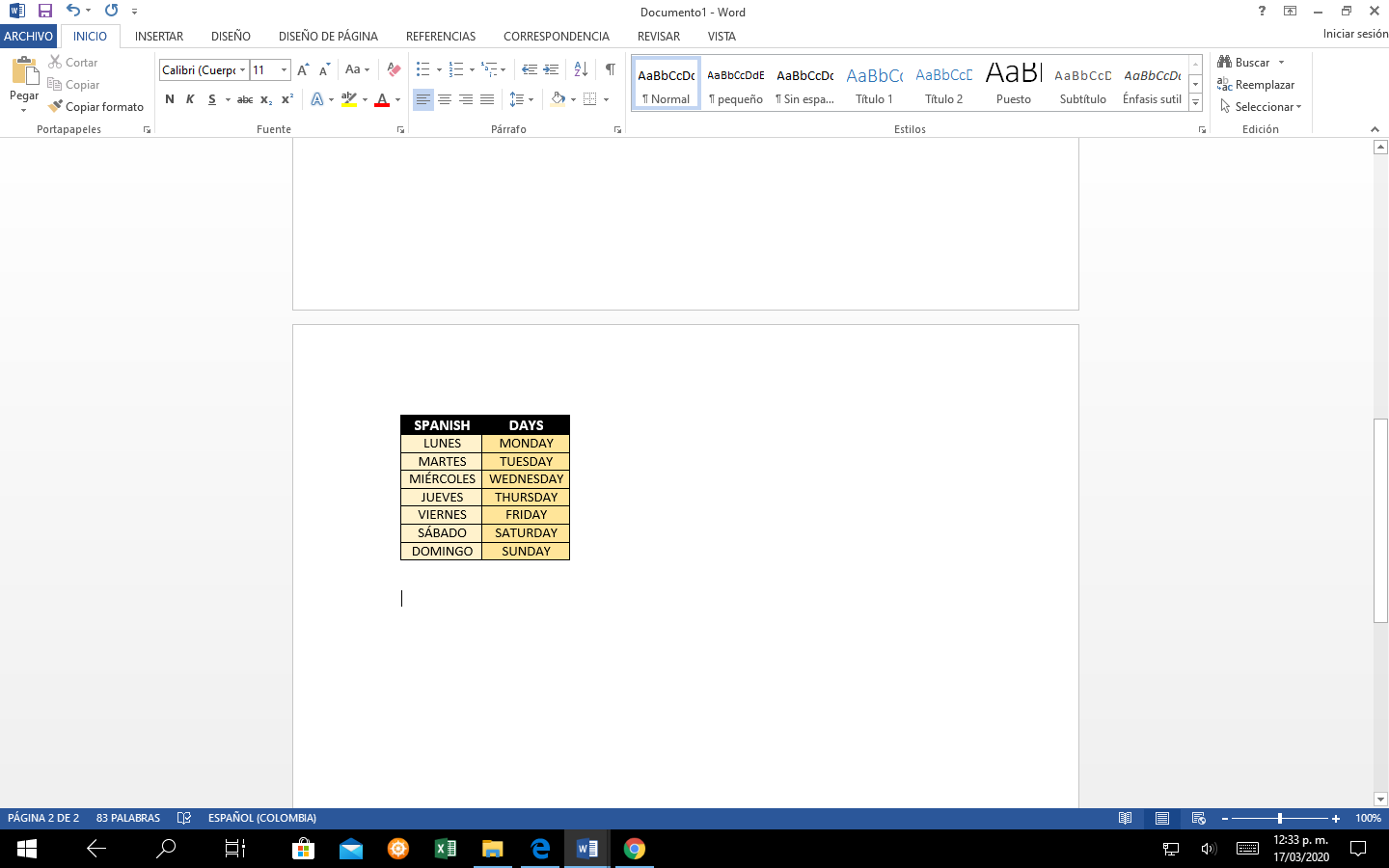The image size is (1389, 868).
Task: Switch to read mode view
Action: pyautogui.click(x=1125, y=818)
